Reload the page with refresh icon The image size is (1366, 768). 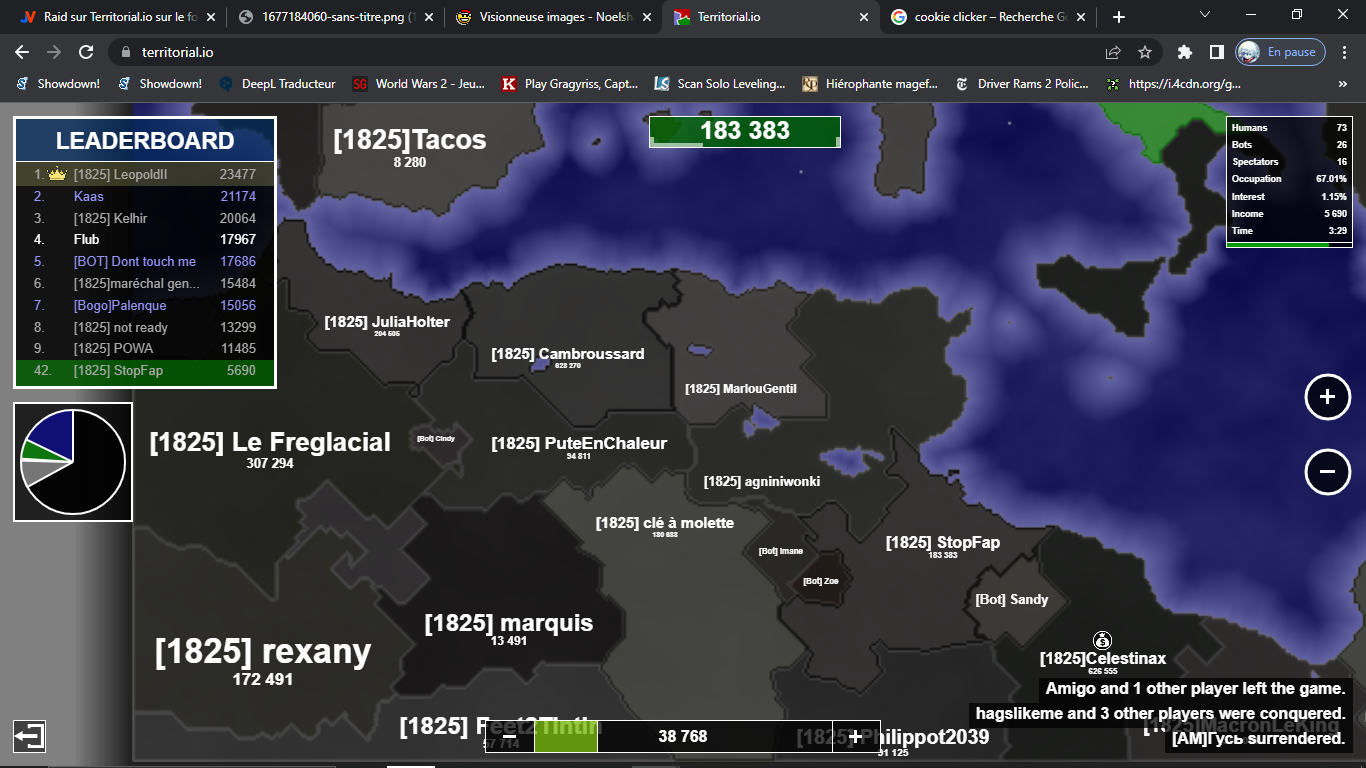86,52
